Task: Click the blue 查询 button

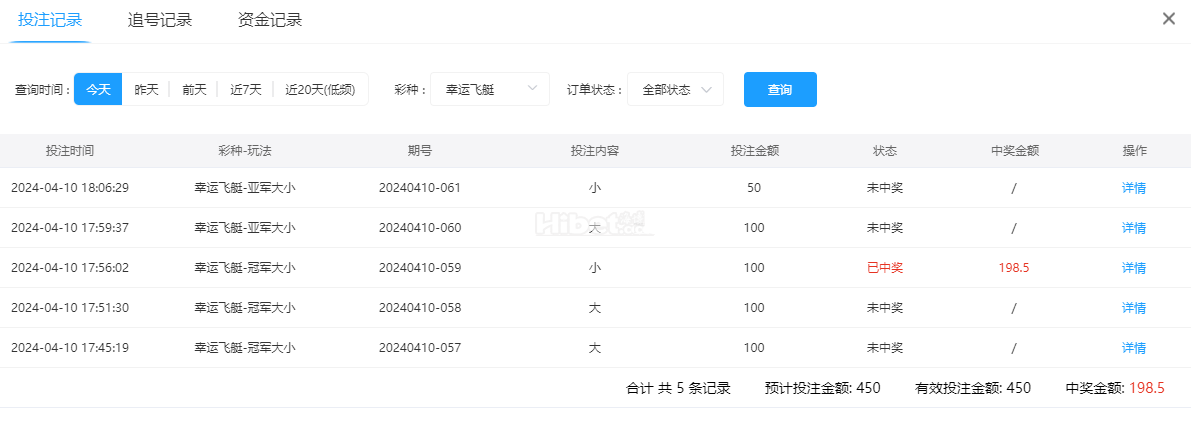Action: tap(780, 89)
